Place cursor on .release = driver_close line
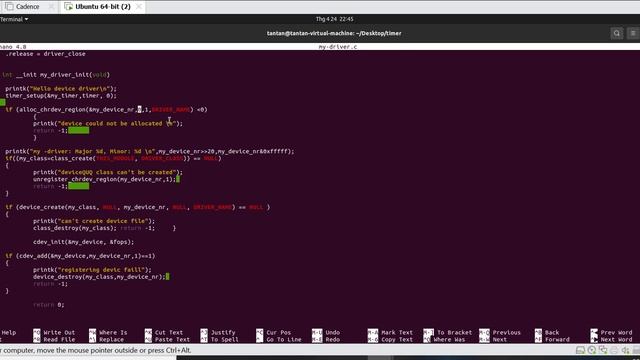Viewport: 640px width, 360px height. (45, 54)
